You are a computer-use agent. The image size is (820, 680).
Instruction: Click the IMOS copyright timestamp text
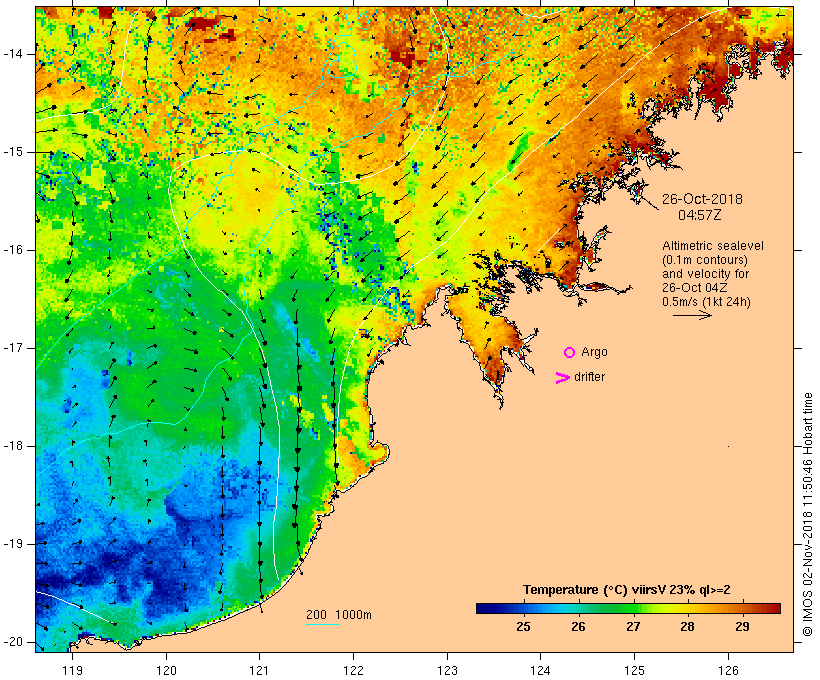coord(808,514)
